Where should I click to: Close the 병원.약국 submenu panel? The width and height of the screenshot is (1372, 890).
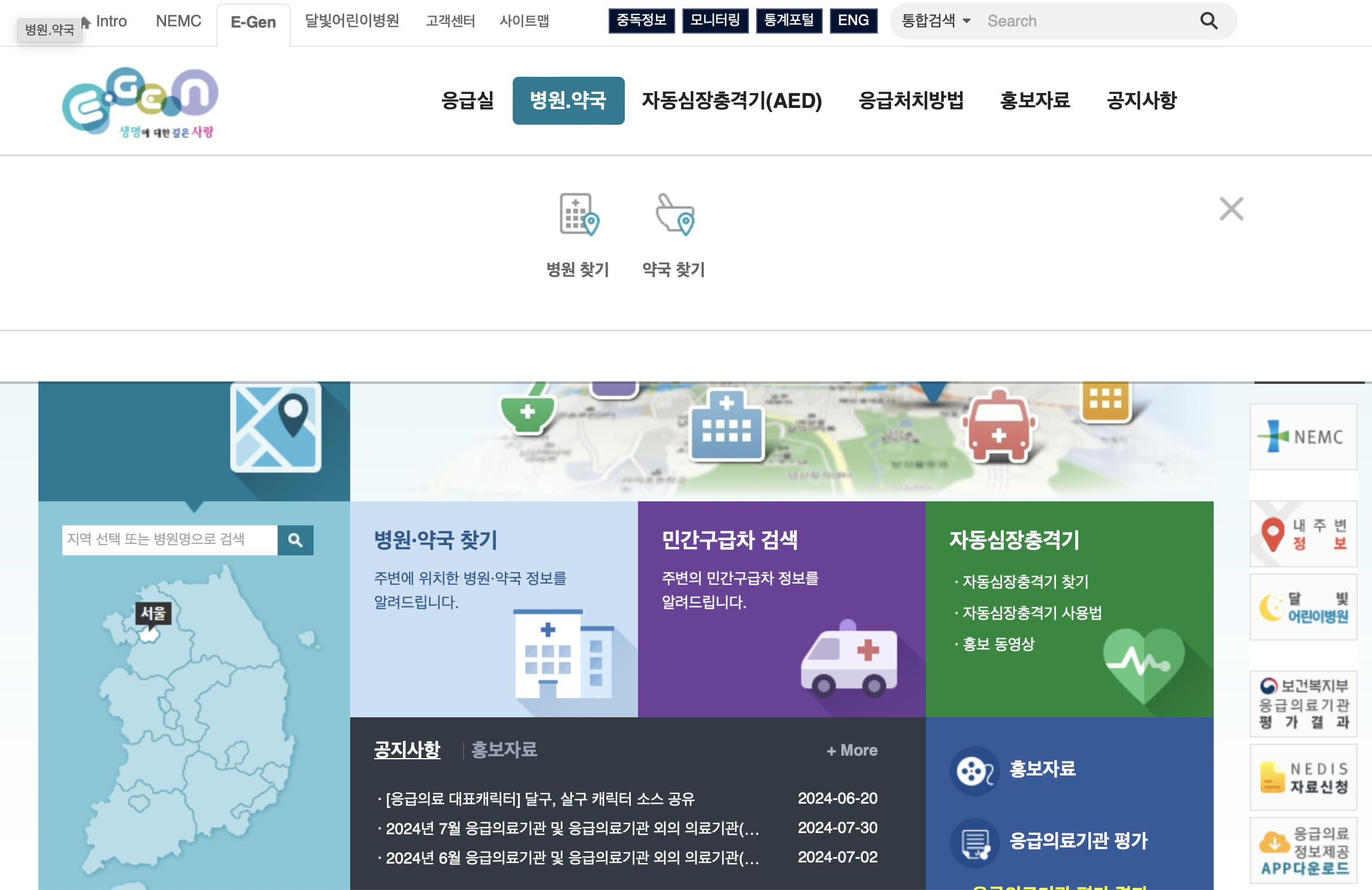[1231, 209]
